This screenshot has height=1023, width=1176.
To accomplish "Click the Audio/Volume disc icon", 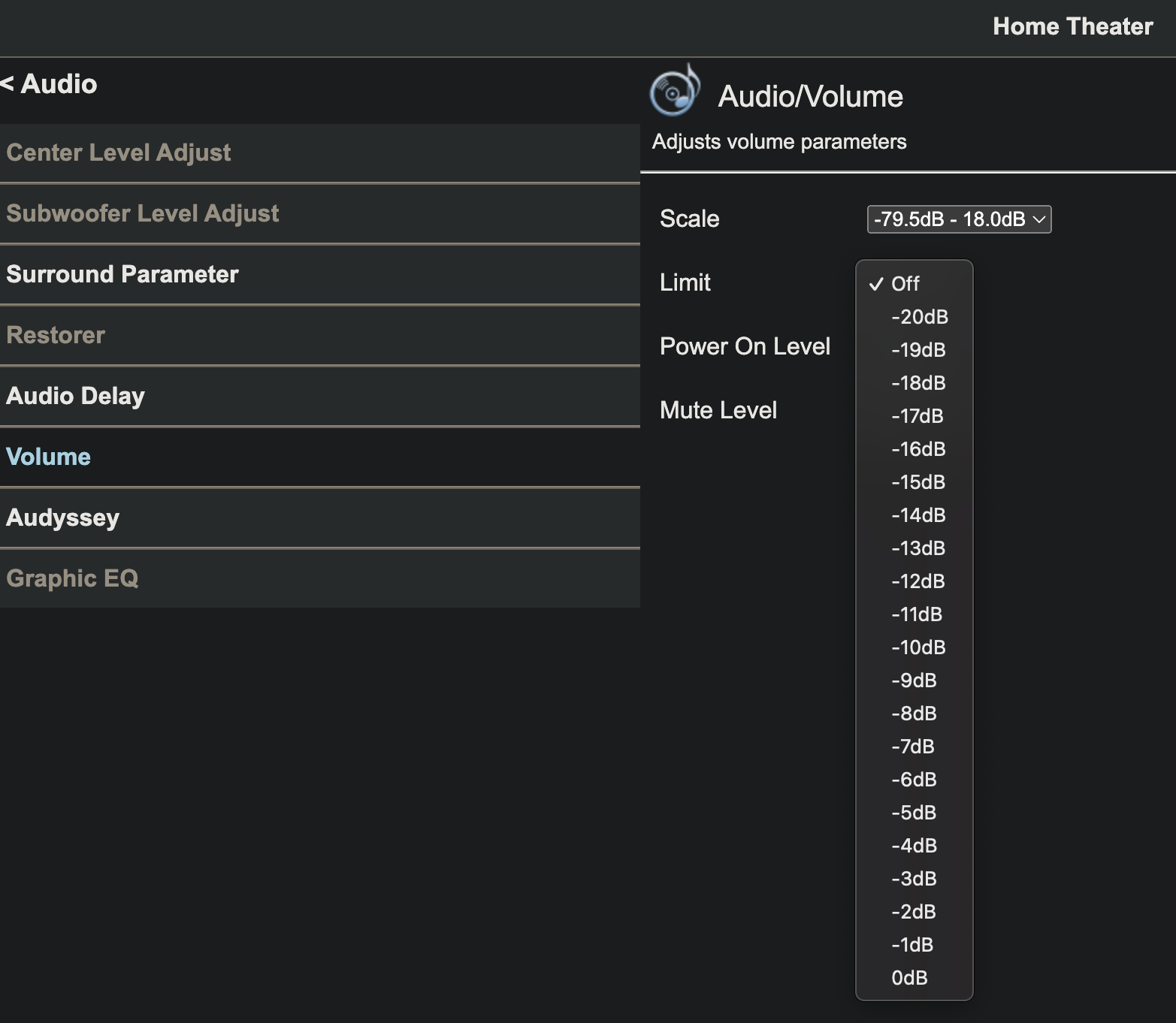I will (x=674, y=92).
